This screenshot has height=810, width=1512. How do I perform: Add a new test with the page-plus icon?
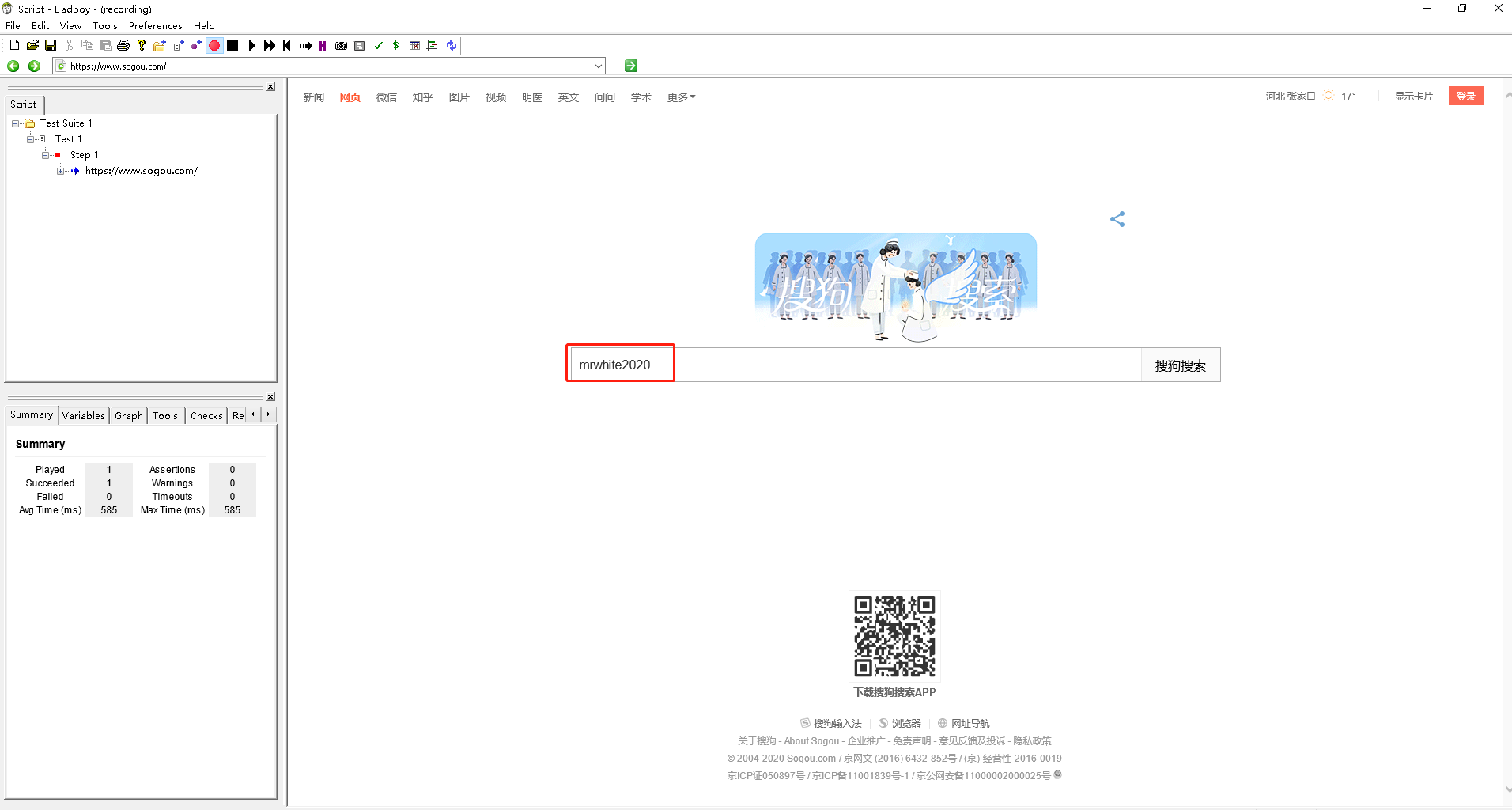179,45
